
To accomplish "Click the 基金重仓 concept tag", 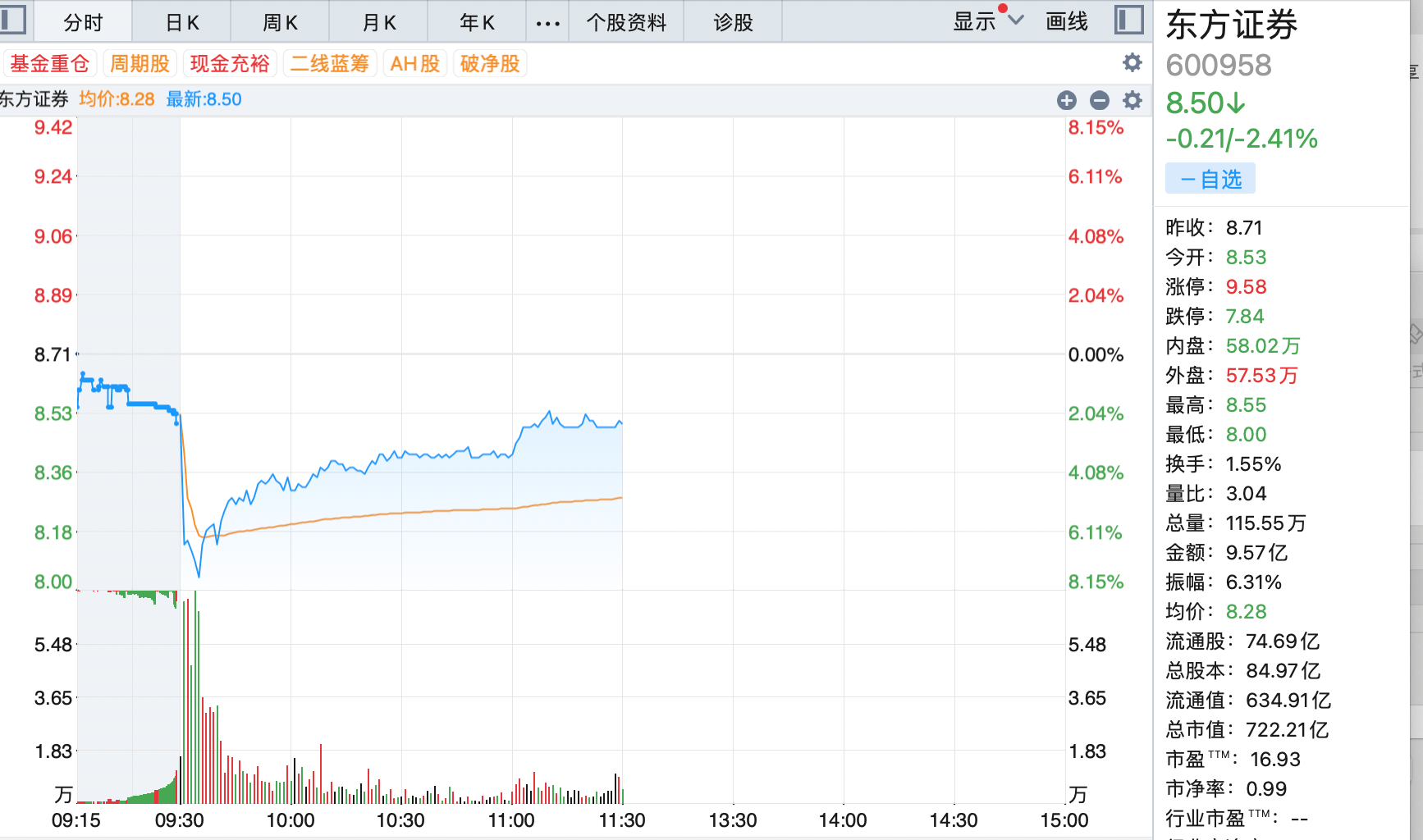I will click(50, 63).
